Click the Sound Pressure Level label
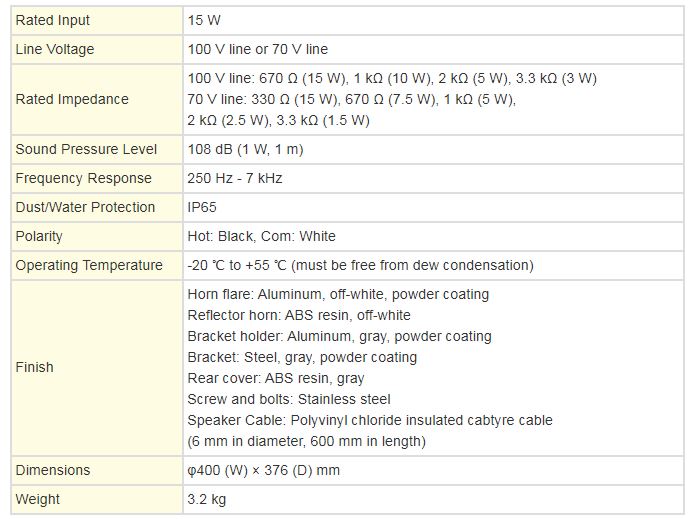Image resolution: width=695 pixels, height=519 pixels. [86, 149]
